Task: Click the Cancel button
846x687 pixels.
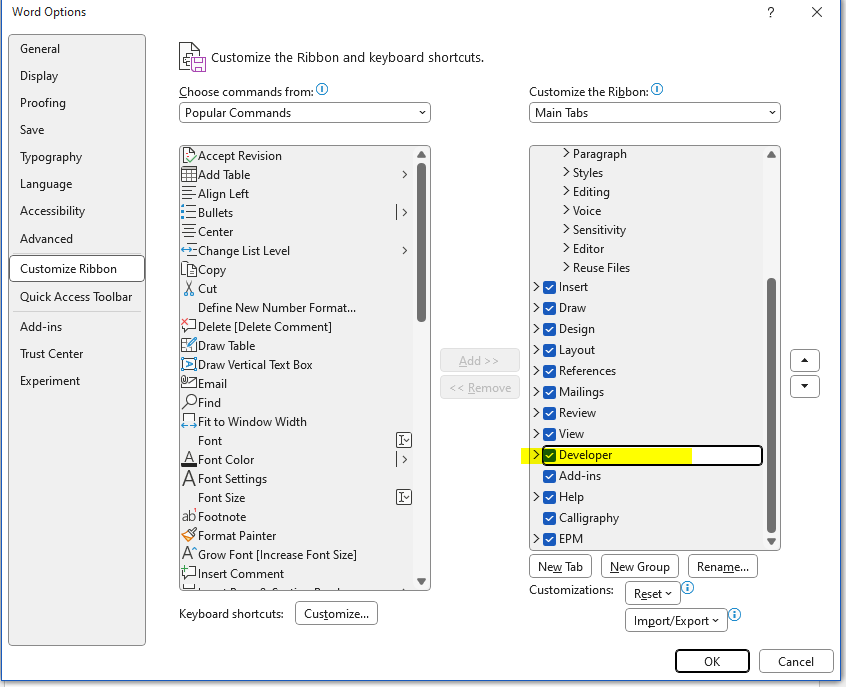Action: point(796,662)
